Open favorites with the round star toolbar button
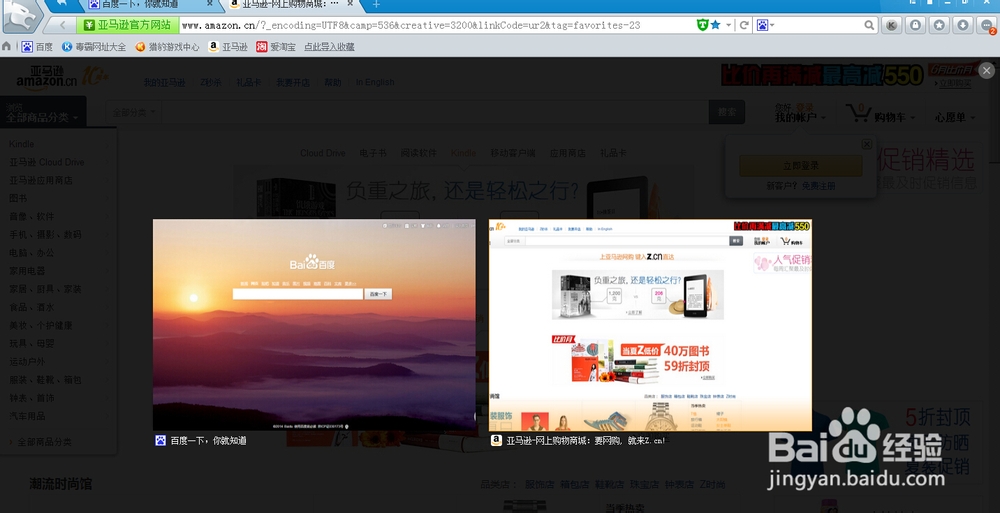This screenshot has width=1000, height=513. click(939, 26)
